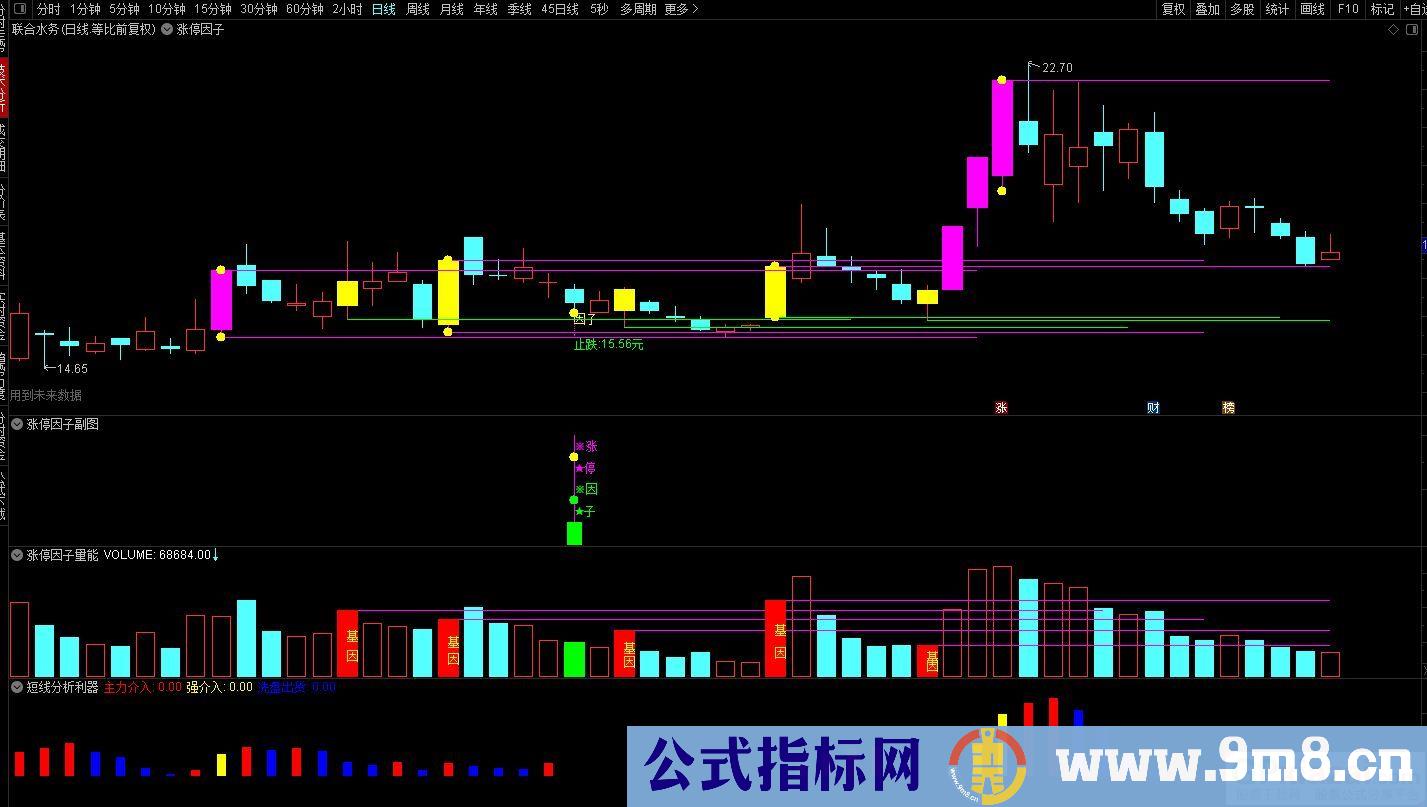Image resolution: width=1427 pixels, height=807 pixels.
Task: Select the 日线 period
Action: click(x=383, y=9)
